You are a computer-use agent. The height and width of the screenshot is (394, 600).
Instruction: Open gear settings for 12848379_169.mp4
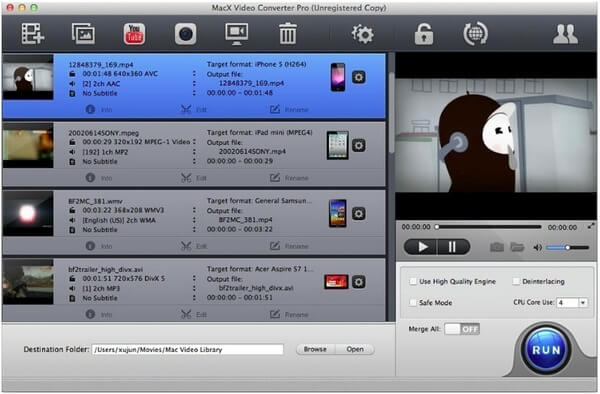(x=359, y=78)
